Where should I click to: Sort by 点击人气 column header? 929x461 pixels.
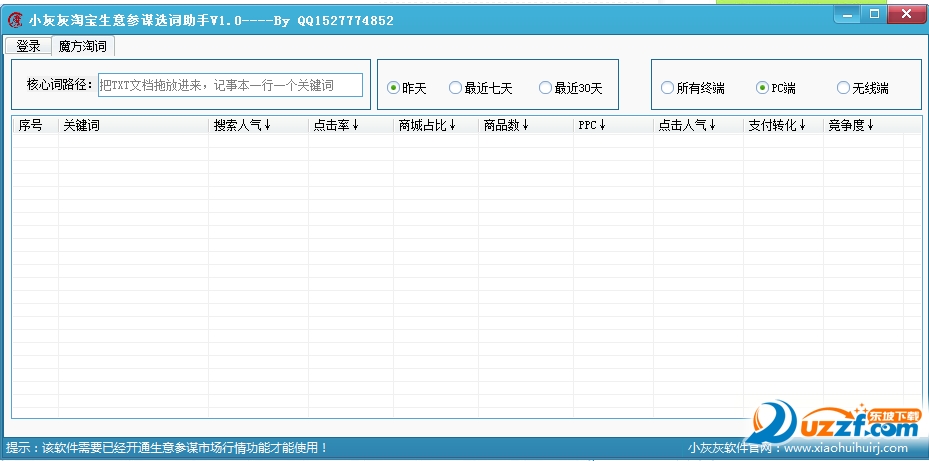click(x=699, y=125)
